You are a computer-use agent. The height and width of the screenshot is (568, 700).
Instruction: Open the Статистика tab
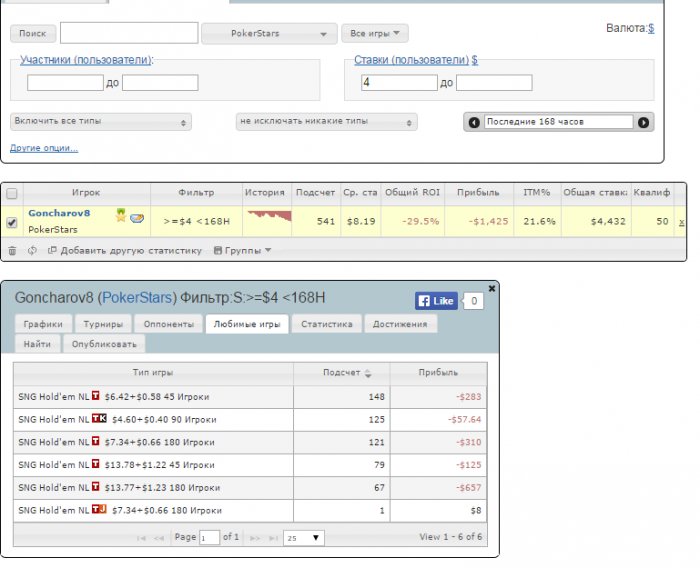[x=327, y=324]
